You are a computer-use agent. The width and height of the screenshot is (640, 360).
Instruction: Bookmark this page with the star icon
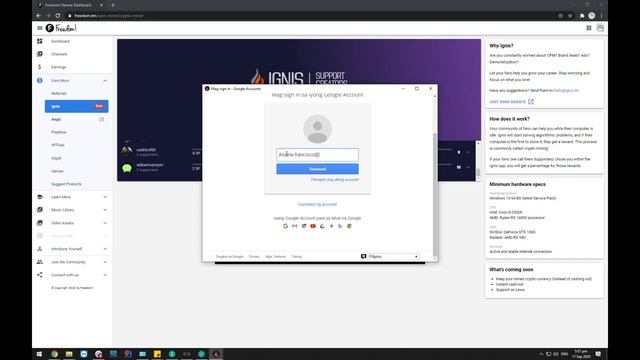pyautogui.click(x=570, y=16)
